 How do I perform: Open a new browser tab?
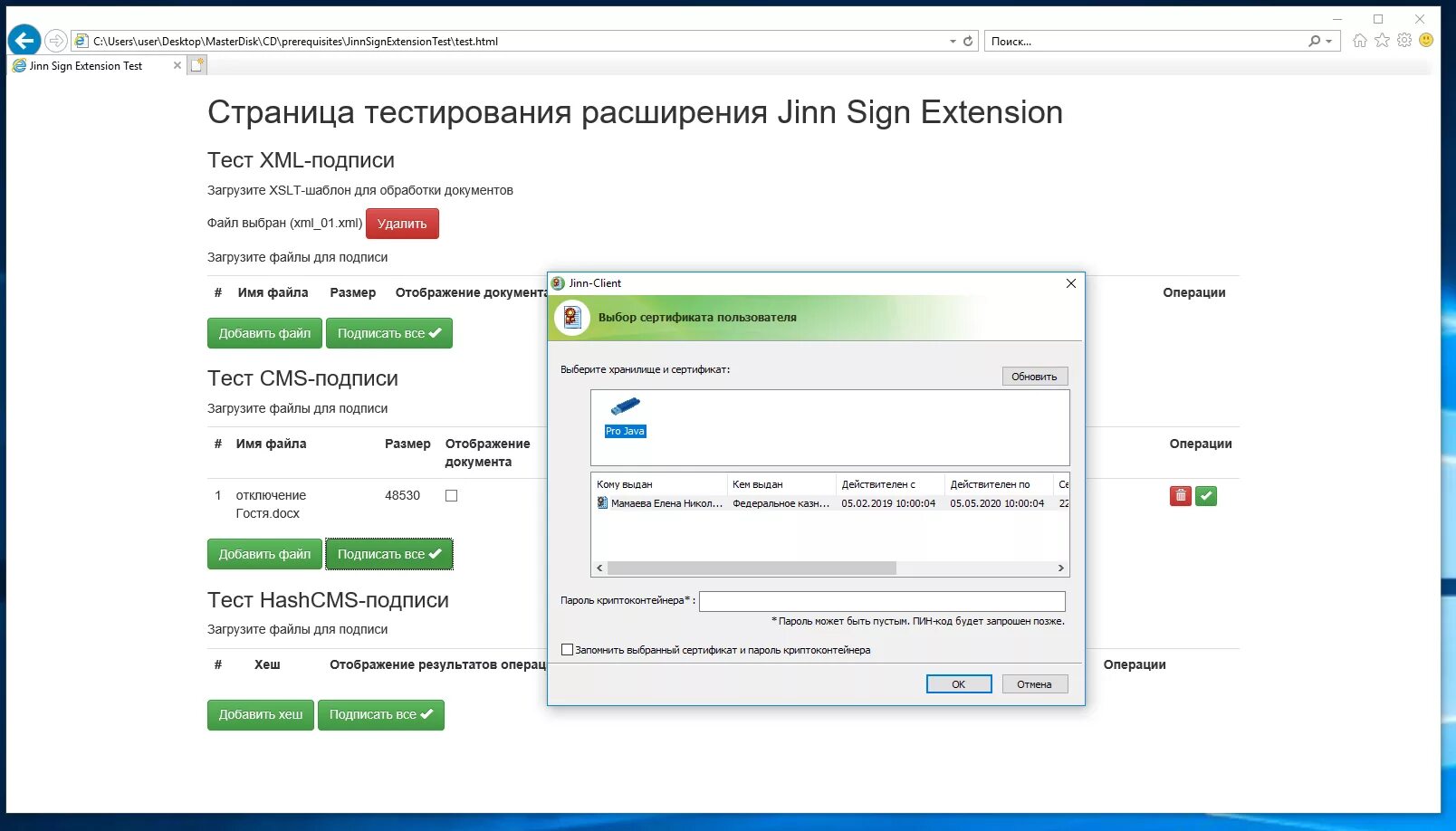(197, 65)
